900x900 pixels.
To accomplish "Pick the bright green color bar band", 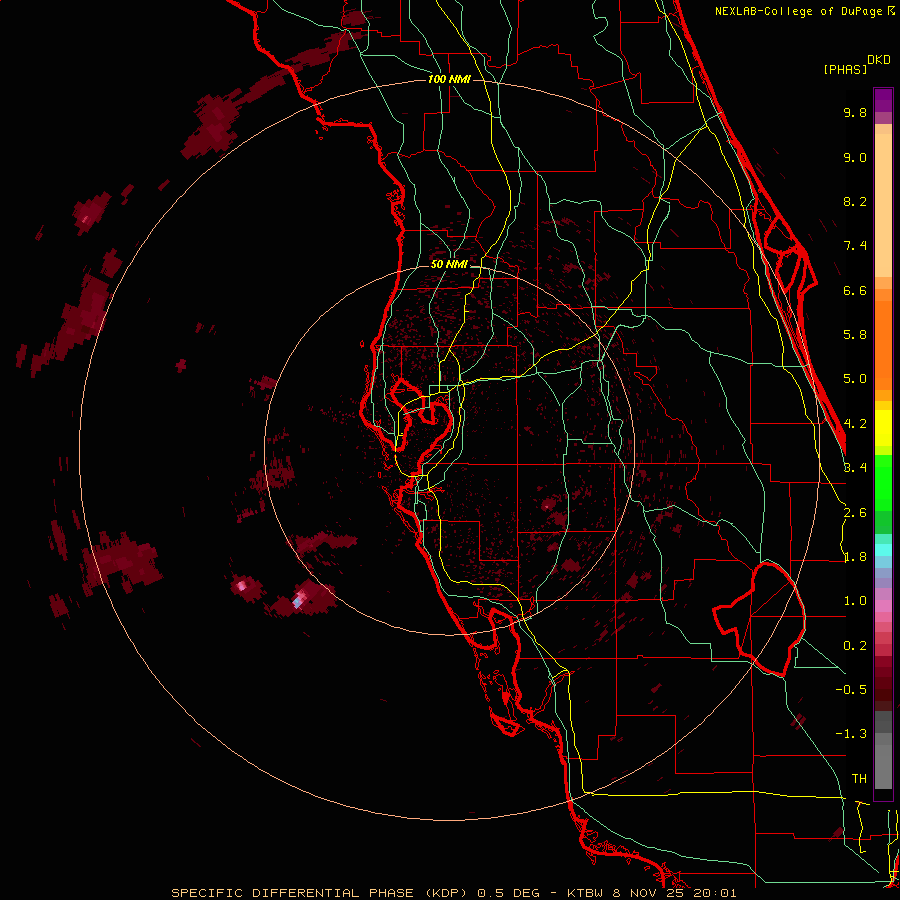I will [883, 482].
